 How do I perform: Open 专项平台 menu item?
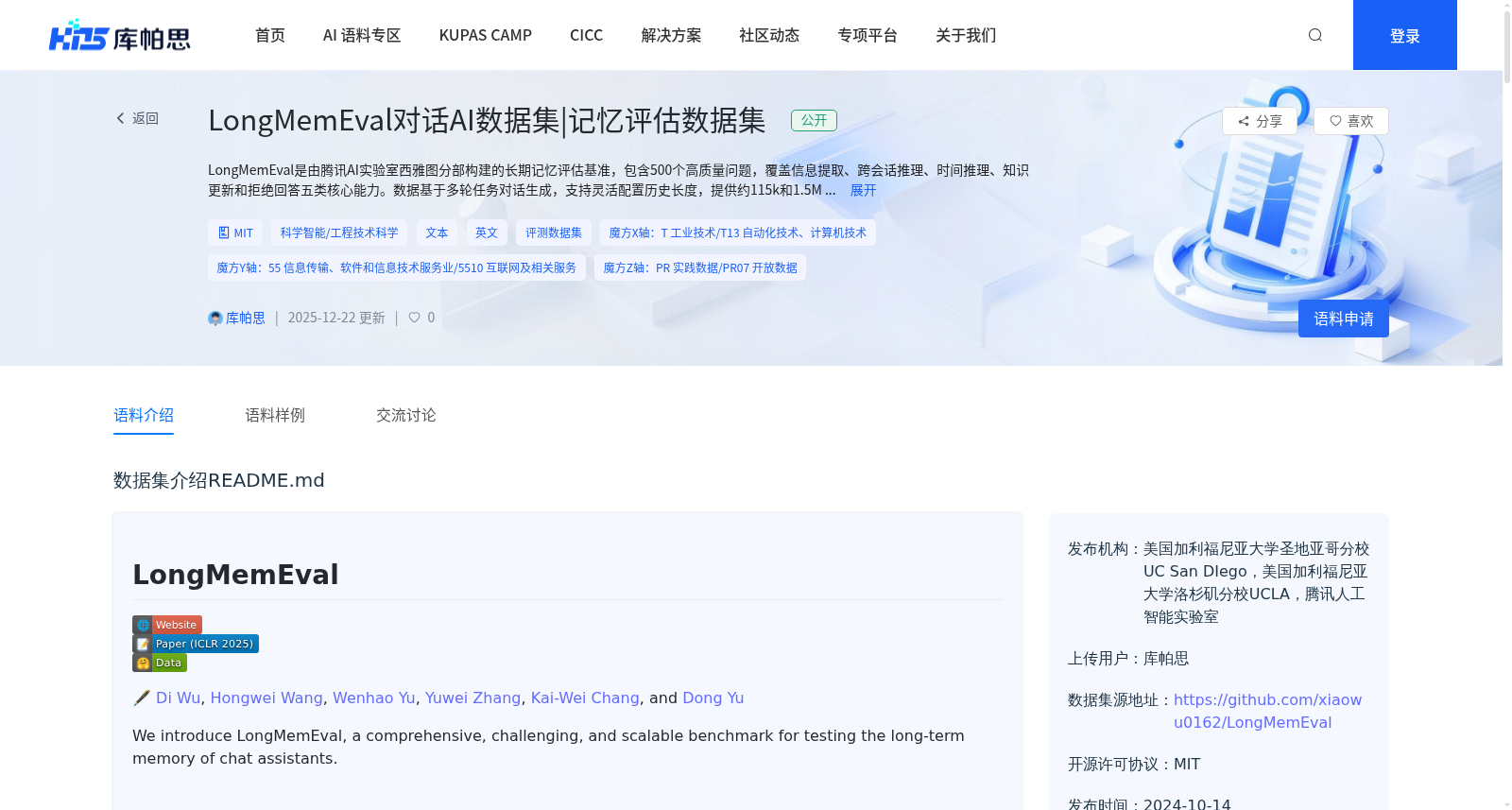(868, 35)
